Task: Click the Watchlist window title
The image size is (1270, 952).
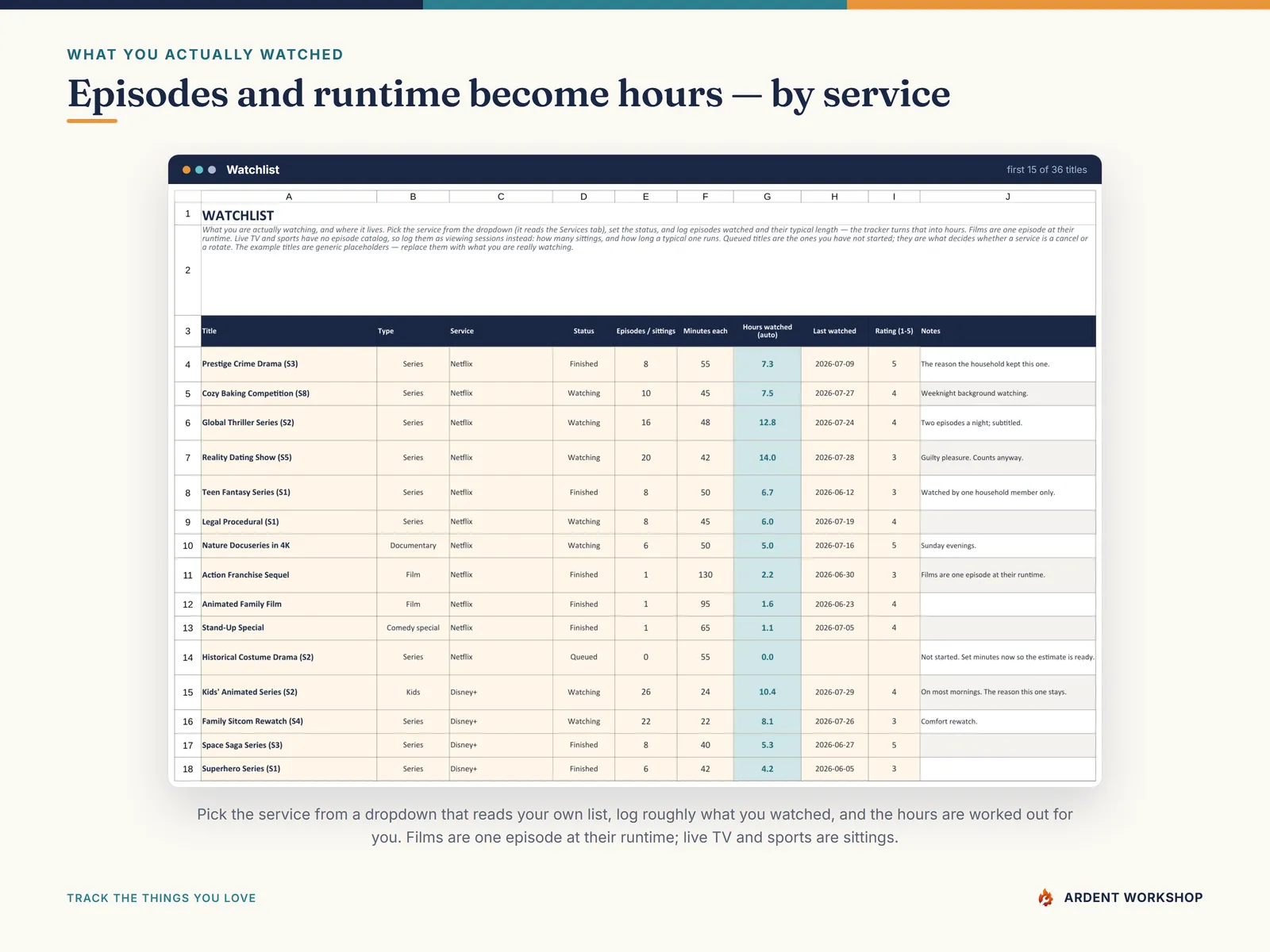Action: 252,170
